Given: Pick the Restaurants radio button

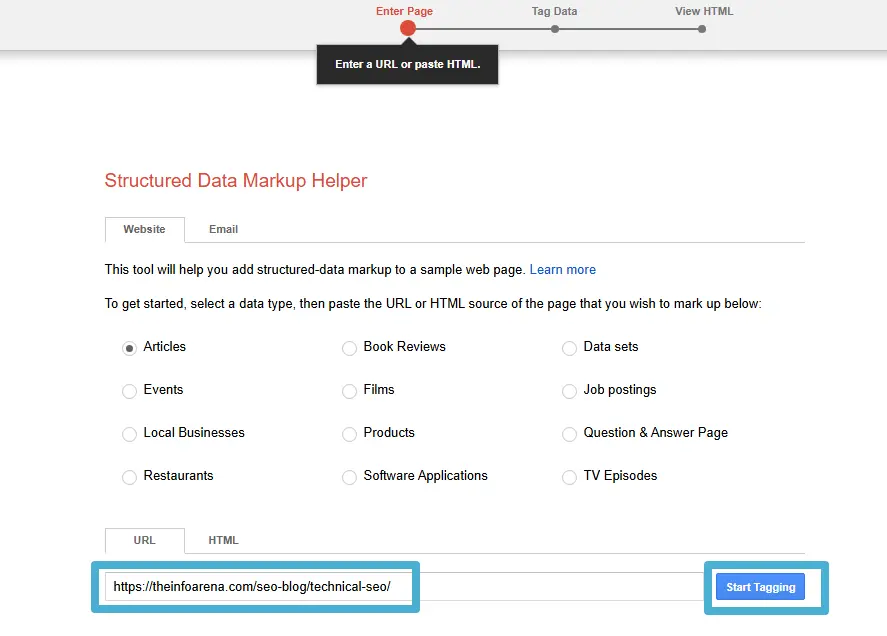Looking at the screenshot, I should tap(129, 477).
